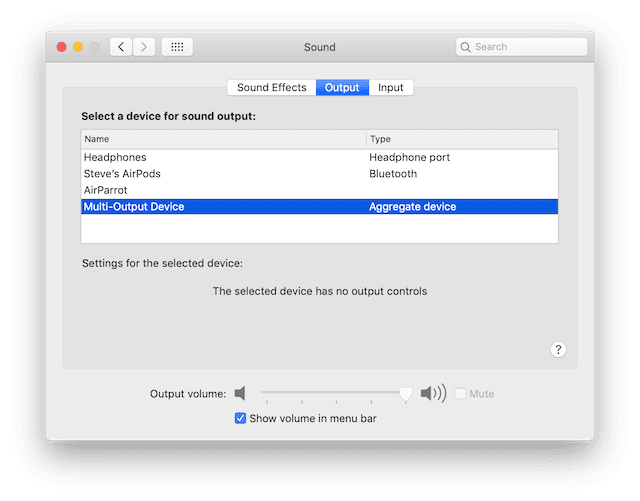Image resolution: width=640 pixels, height=501 pixels.
Task: Click the Output volume slider knob
Action: 405,394
